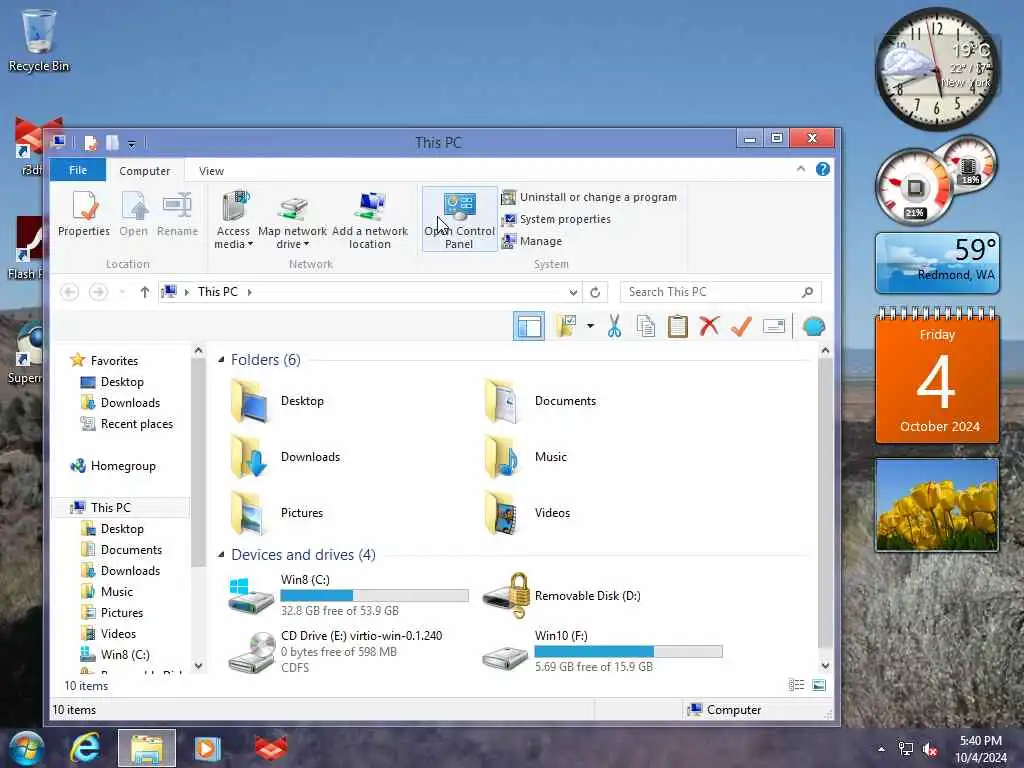Go up one folder level arrow
Viewport: 1024px width, 768px height.
145,292
